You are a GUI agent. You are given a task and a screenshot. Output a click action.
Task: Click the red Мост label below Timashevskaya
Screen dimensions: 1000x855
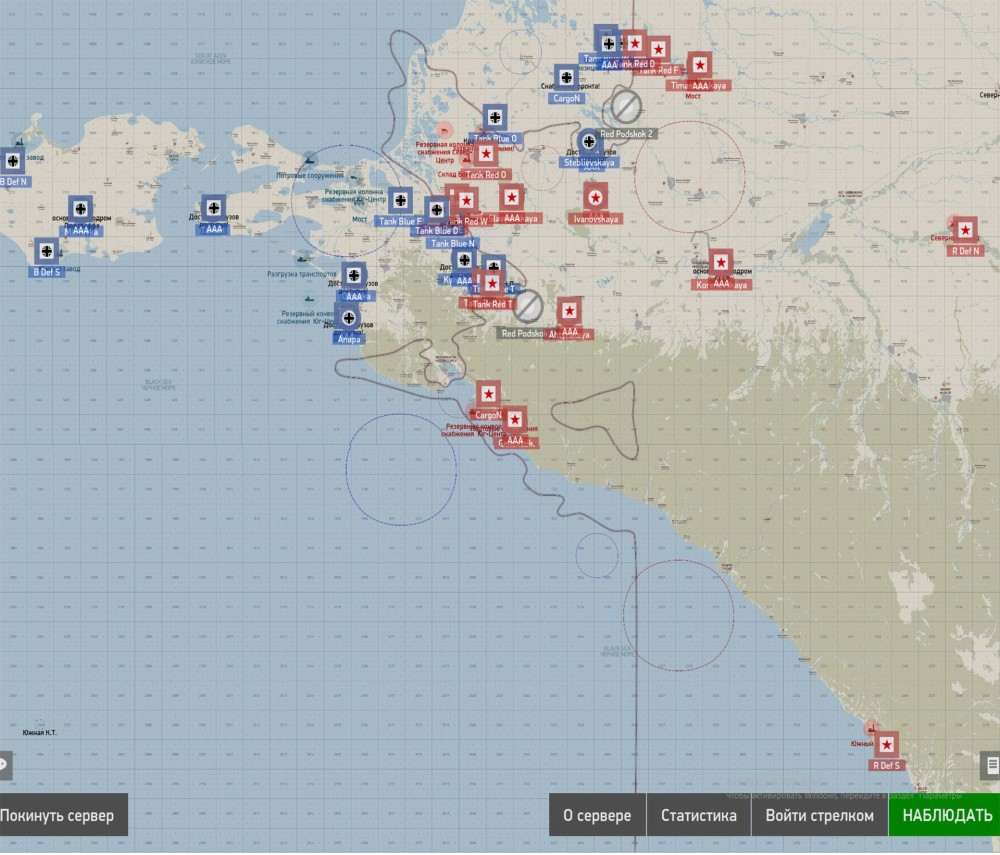pos(693,96)
